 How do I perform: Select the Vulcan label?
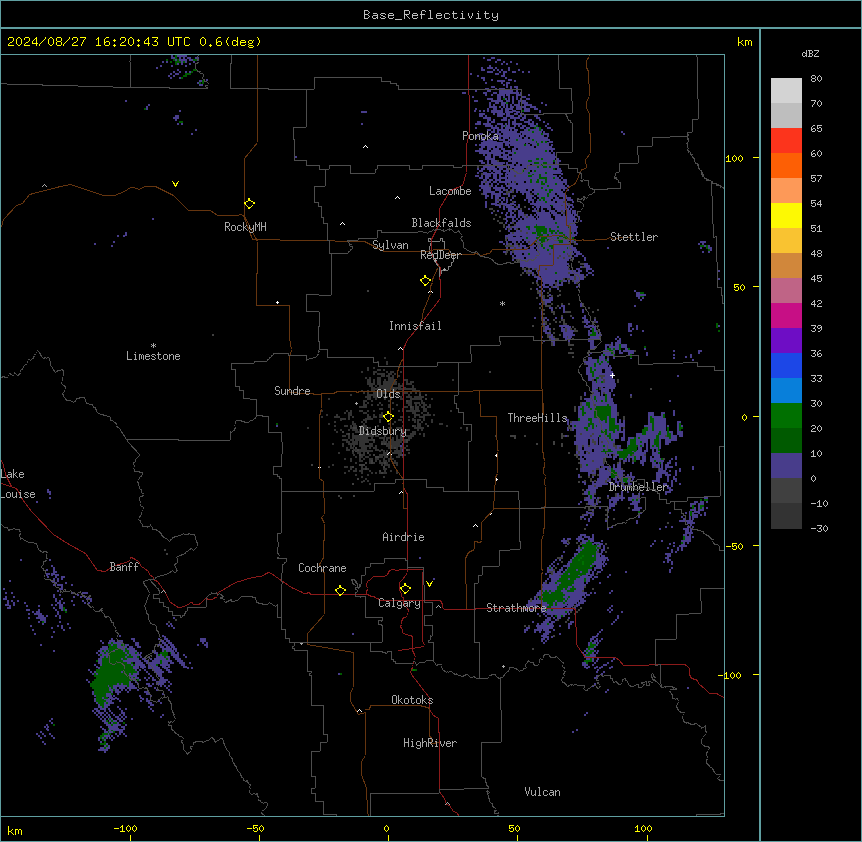point(543,792)
